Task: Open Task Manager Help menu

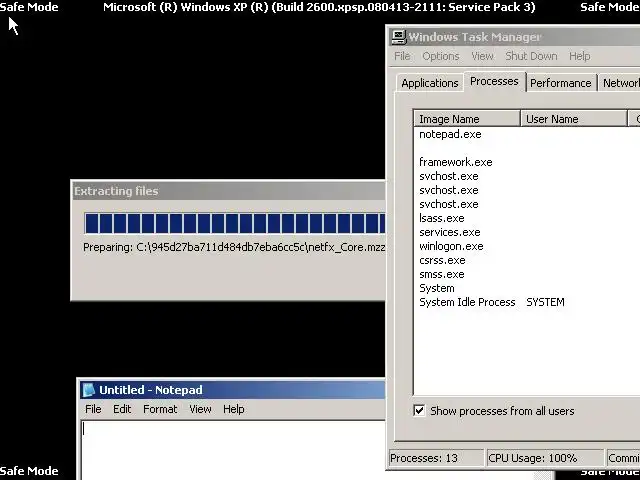Action: pos(580,56)
